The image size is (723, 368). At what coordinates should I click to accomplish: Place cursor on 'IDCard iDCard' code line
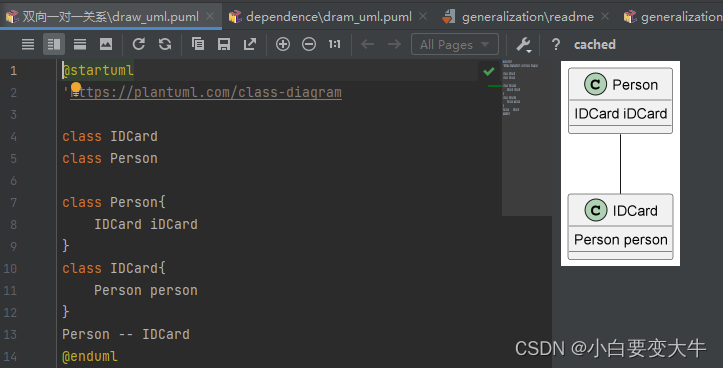[146, 224]
